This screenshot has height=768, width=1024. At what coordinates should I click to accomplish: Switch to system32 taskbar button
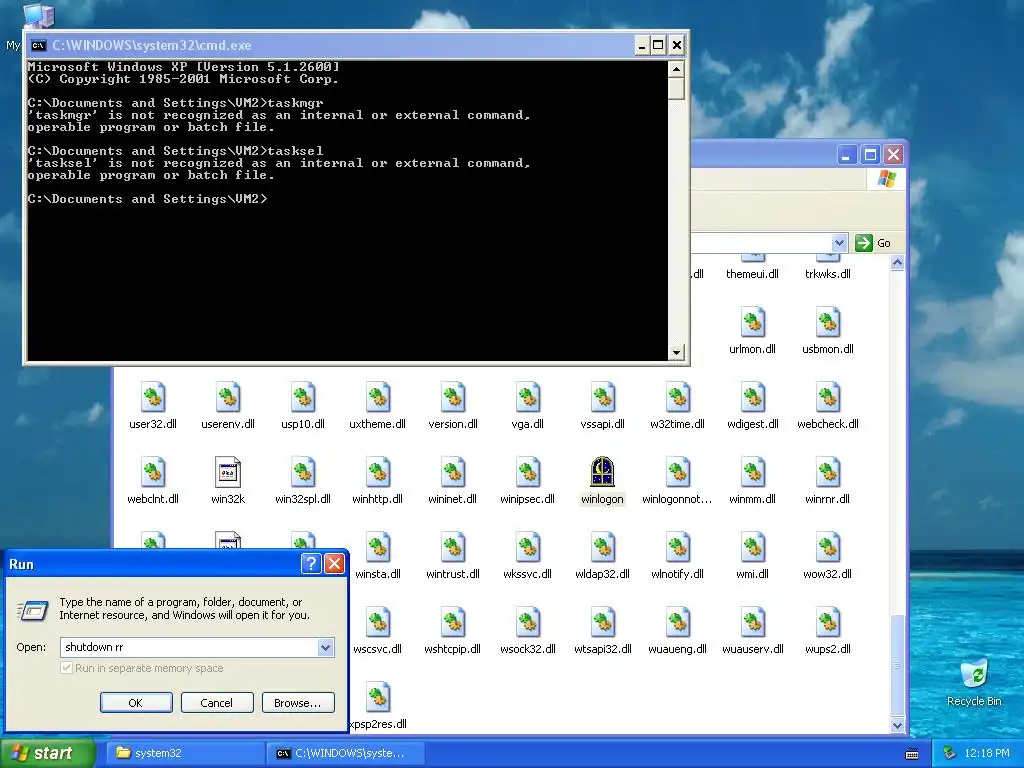pyautogui.click(x=185, y=753)
